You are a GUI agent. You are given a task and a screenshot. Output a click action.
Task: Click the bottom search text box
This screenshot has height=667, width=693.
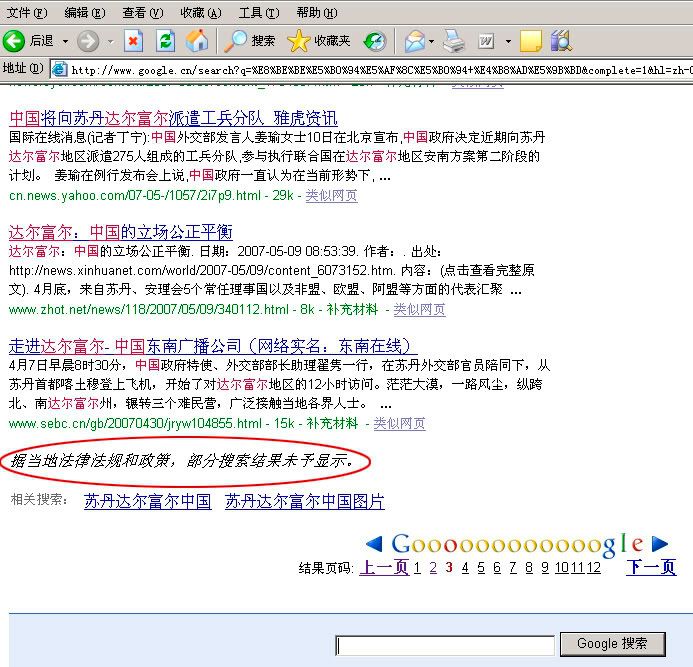[444, 645]
